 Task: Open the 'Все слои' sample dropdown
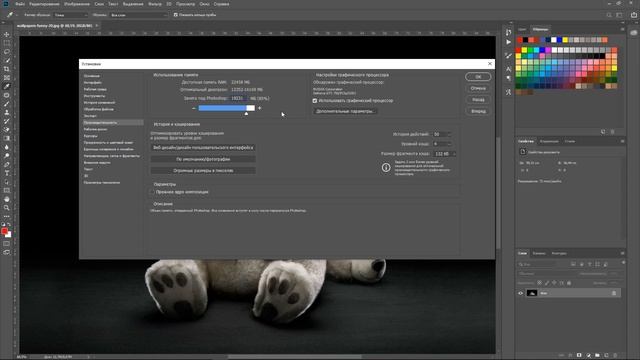tap(139, 15)
